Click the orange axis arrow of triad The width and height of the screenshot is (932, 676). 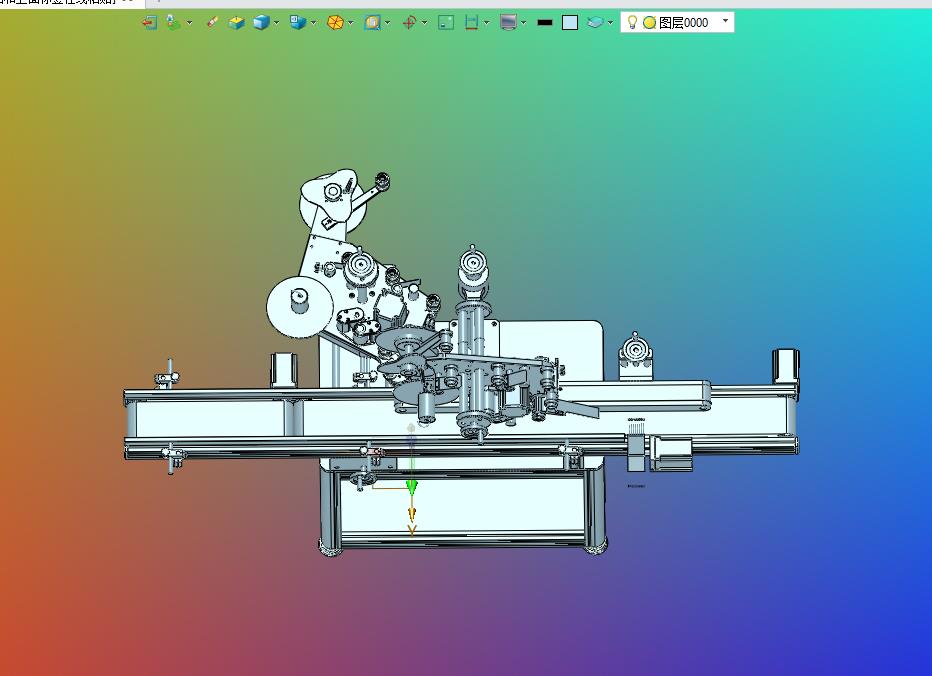coord(411,515)
